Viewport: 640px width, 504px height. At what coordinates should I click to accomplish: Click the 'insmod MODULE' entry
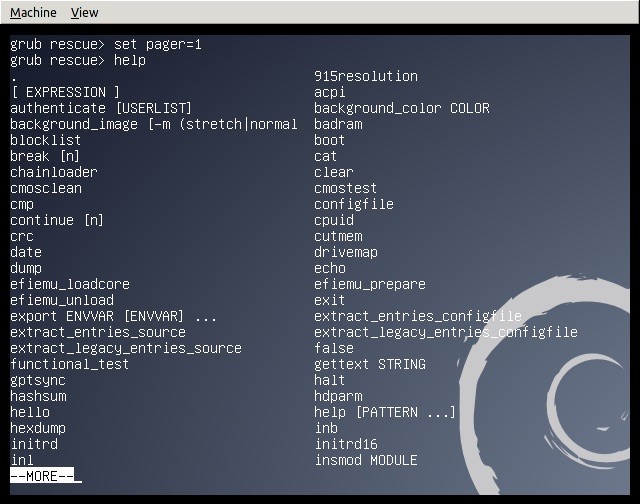[366, 460]
